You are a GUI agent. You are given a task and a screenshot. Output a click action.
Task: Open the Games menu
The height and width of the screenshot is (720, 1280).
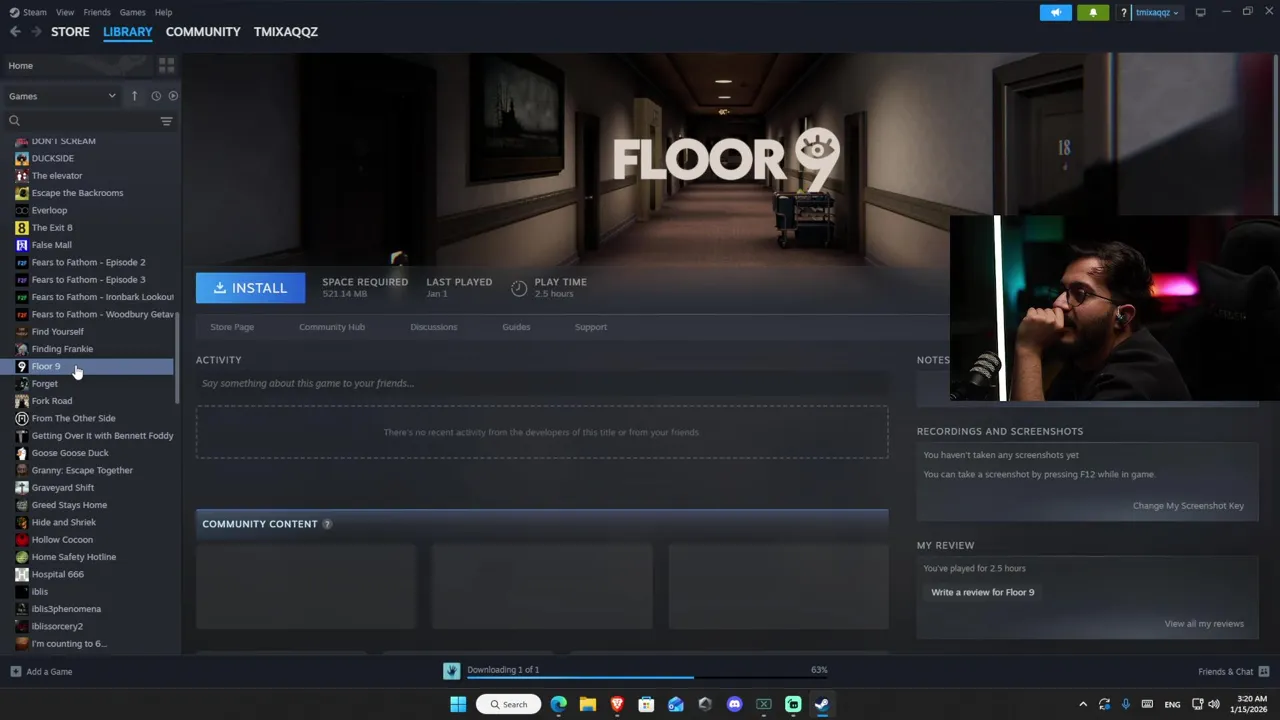click(133, 12)
